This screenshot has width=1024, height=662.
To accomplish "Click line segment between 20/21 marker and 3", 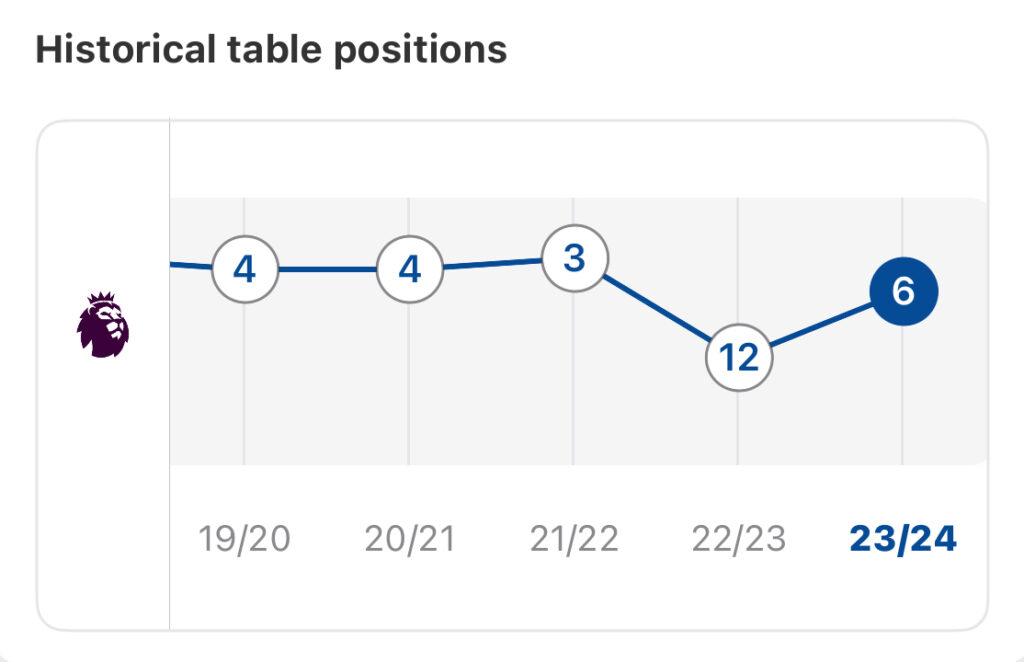I will (x=492, y=263).
